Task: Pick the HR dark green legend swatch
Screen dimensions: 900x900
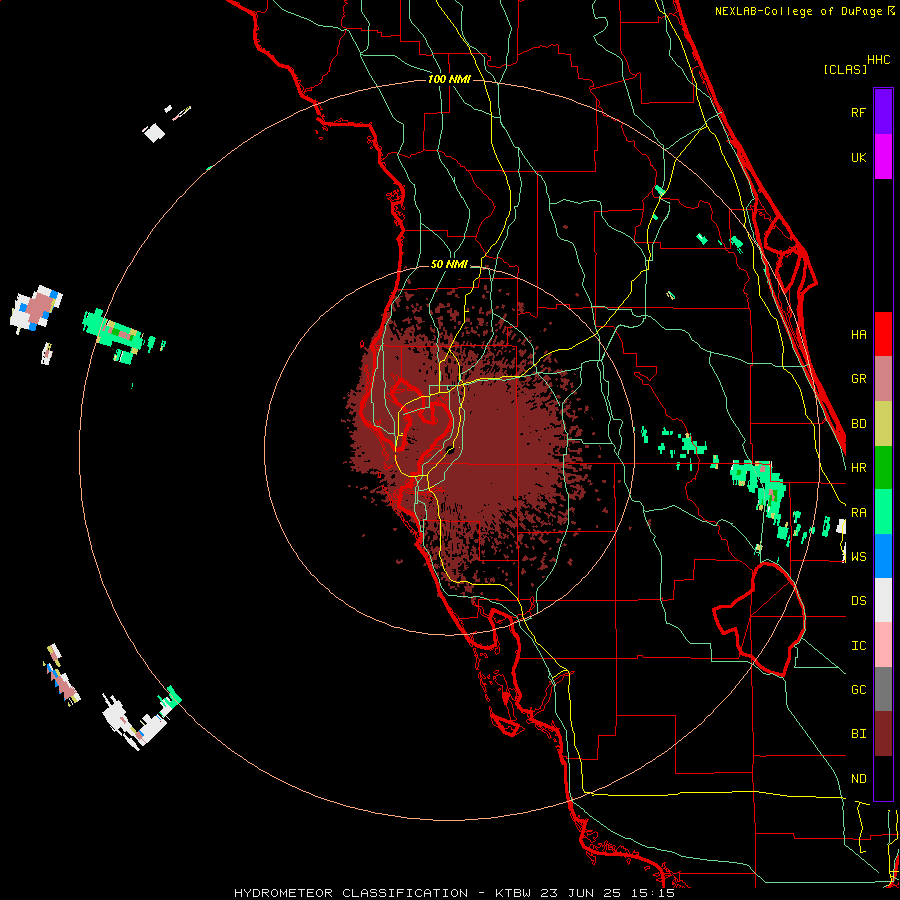Action: pos(883,468)
